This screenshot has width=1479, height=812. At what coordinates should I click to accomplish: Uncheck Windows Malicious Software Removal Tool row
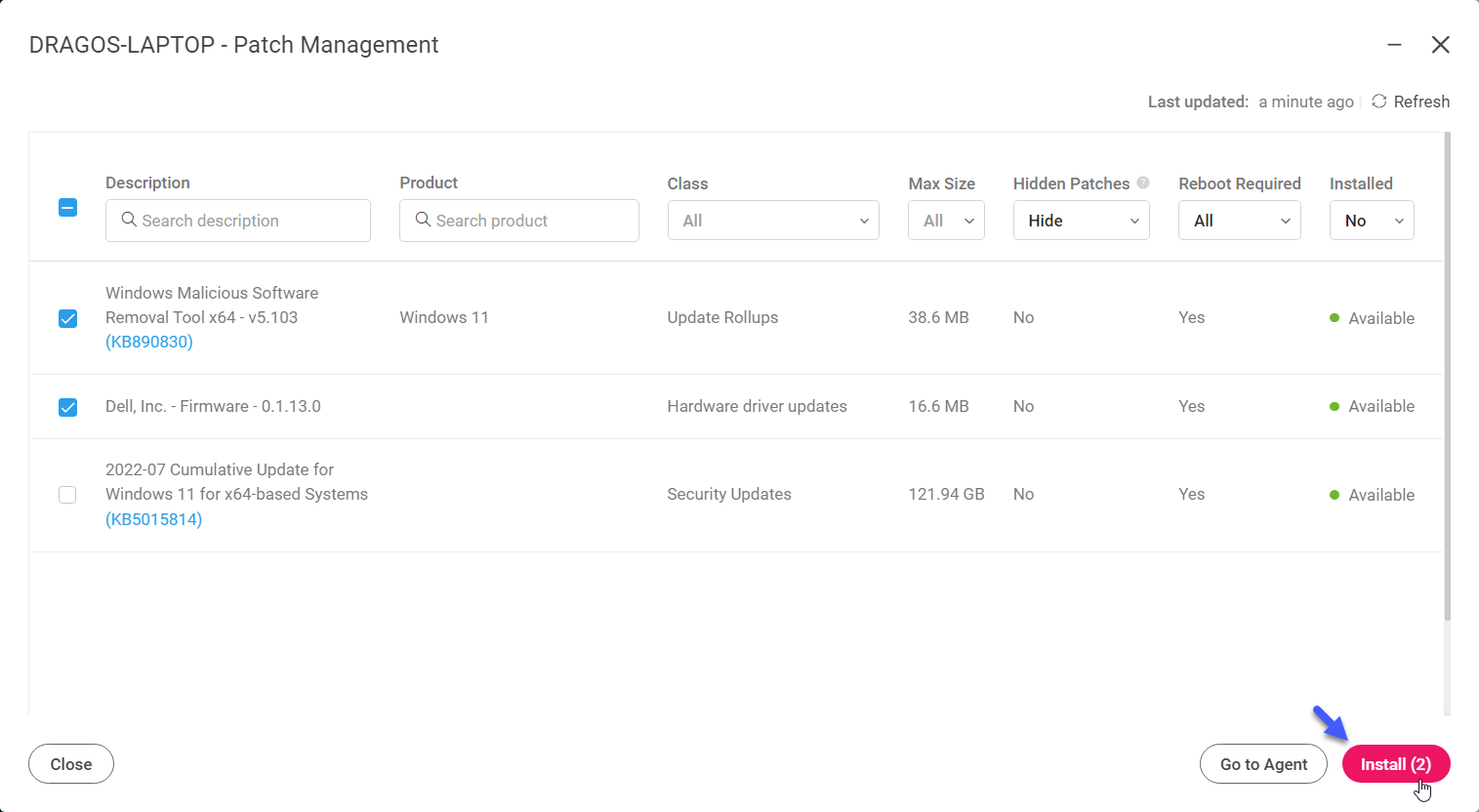pos(67,318)
